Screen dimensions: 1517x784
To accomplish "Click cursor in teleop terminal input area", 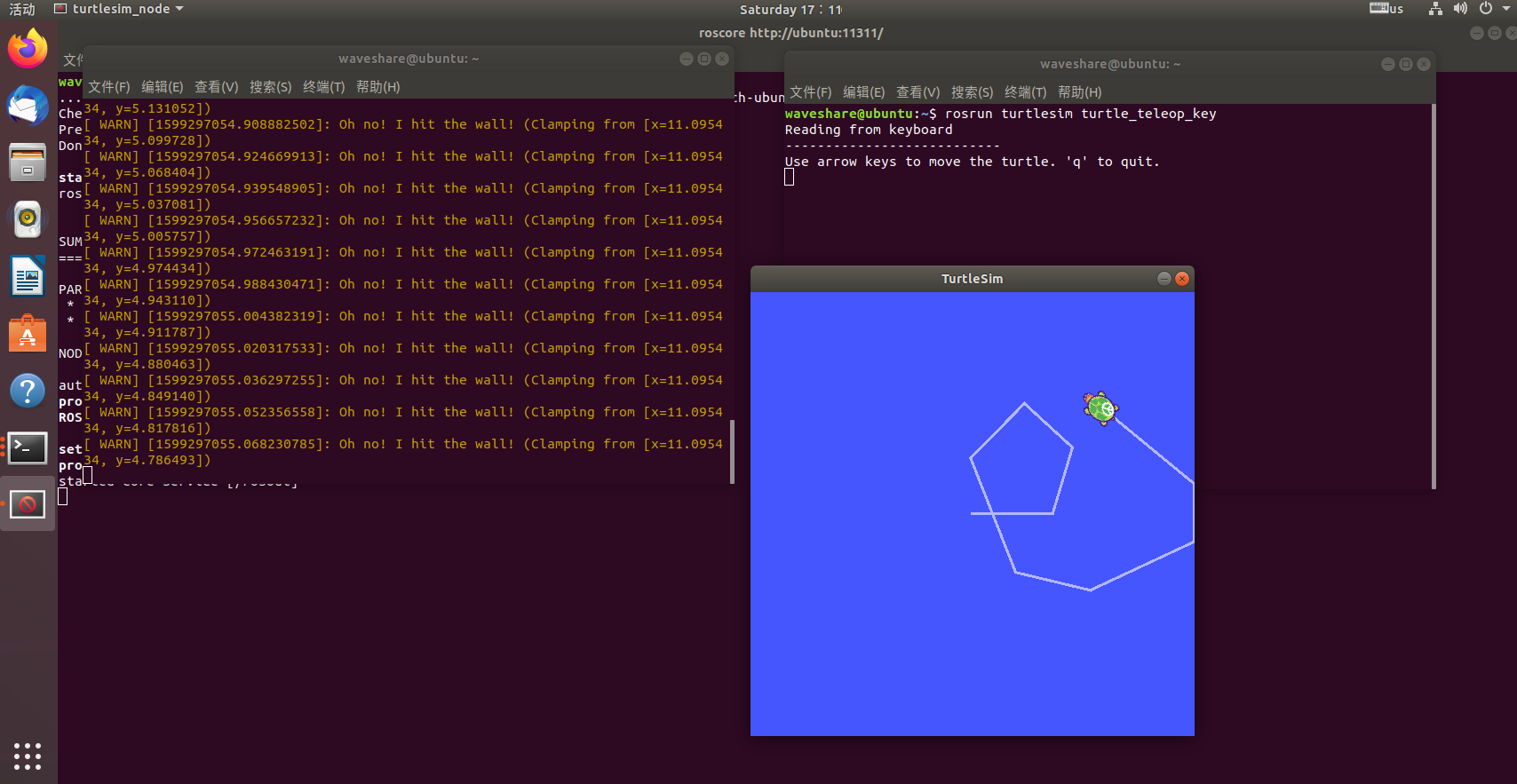I will (789, 177).
